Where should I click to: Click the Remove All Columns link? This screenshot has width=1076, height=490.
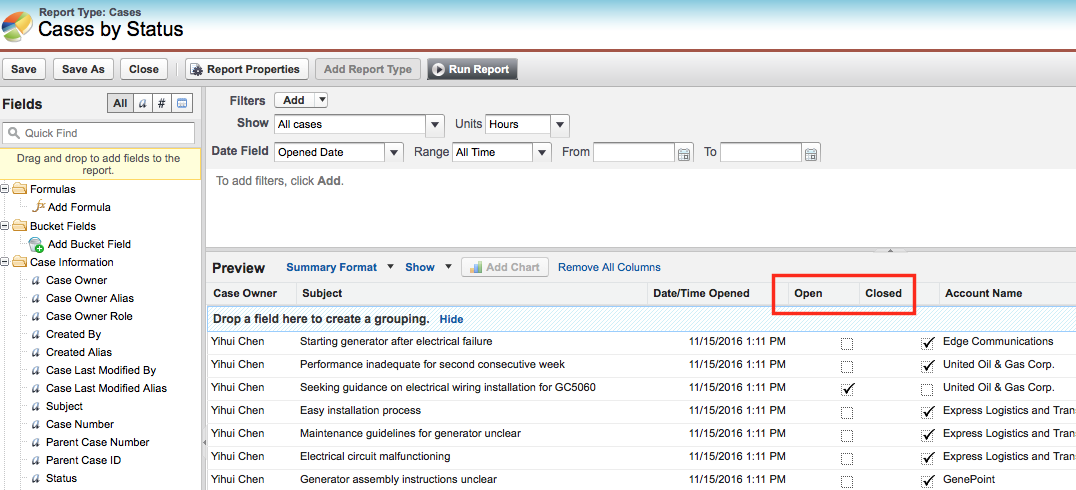click(x=609, y=267)
